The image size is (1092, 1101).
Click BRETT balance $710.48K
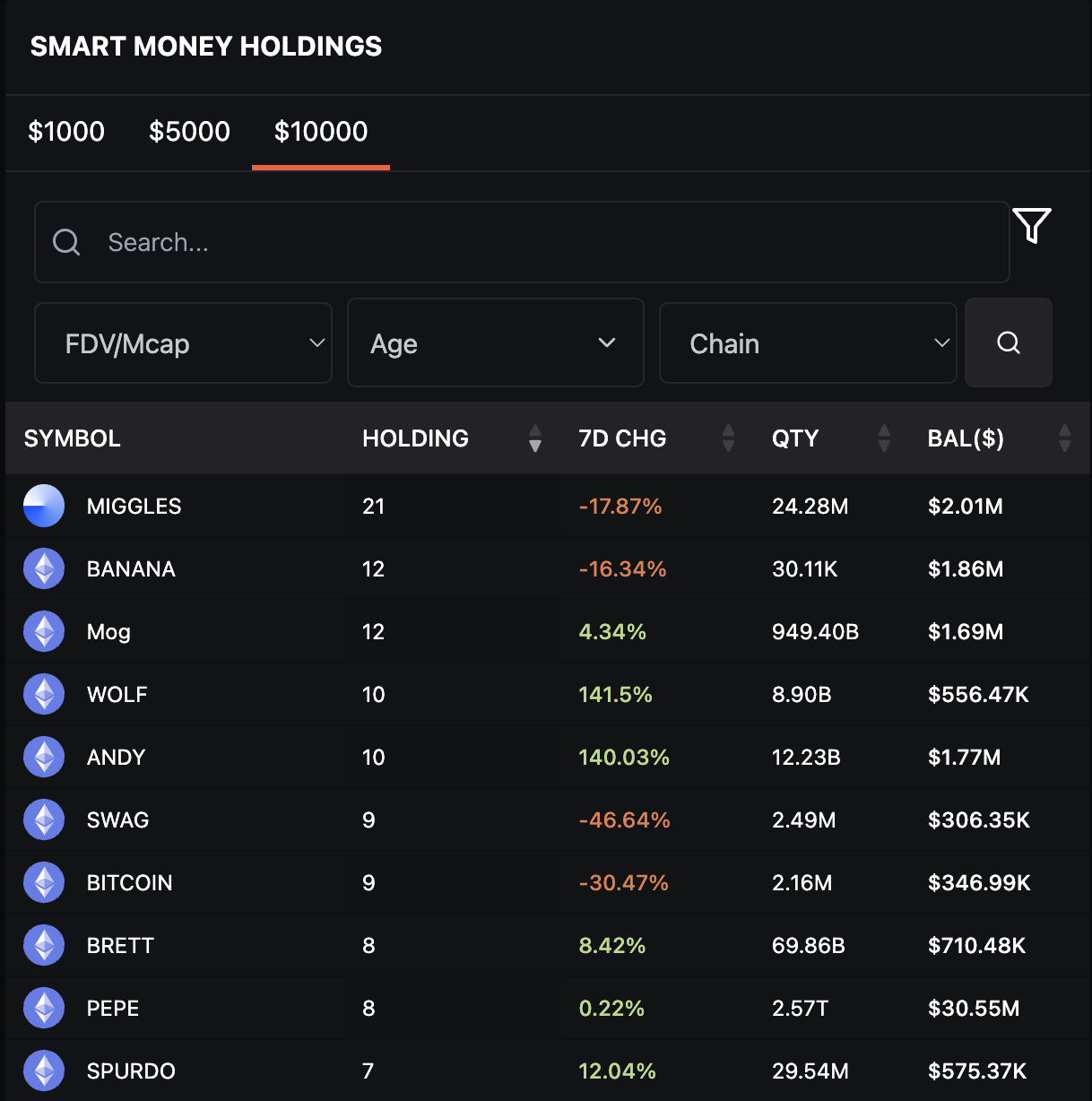coord(976,946)
